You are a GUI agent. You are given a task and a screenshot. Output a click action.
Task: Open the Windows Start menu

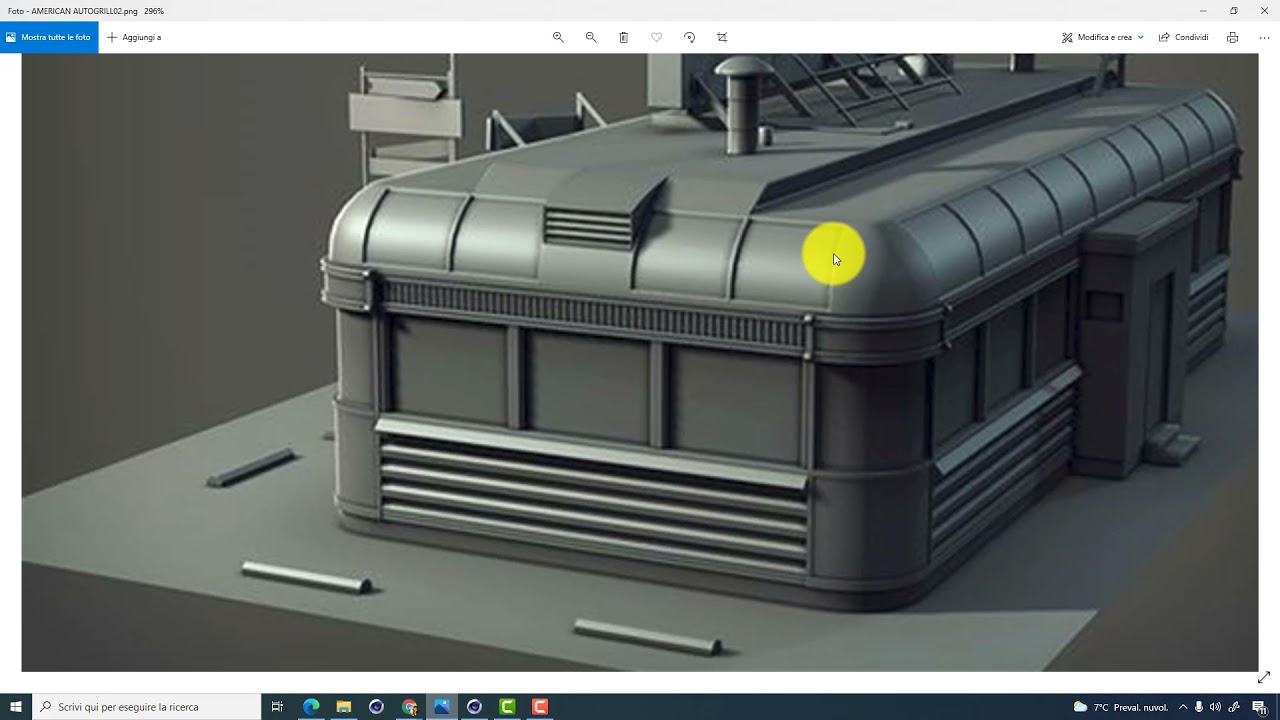[x=16, y=707]
